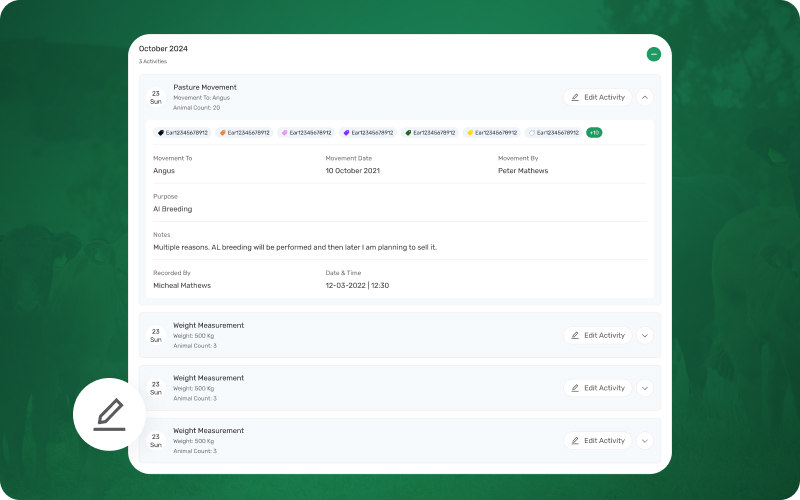800x500 pixels.
Task: Expand the first Weight Measurement activity
Action: point(644,335)
